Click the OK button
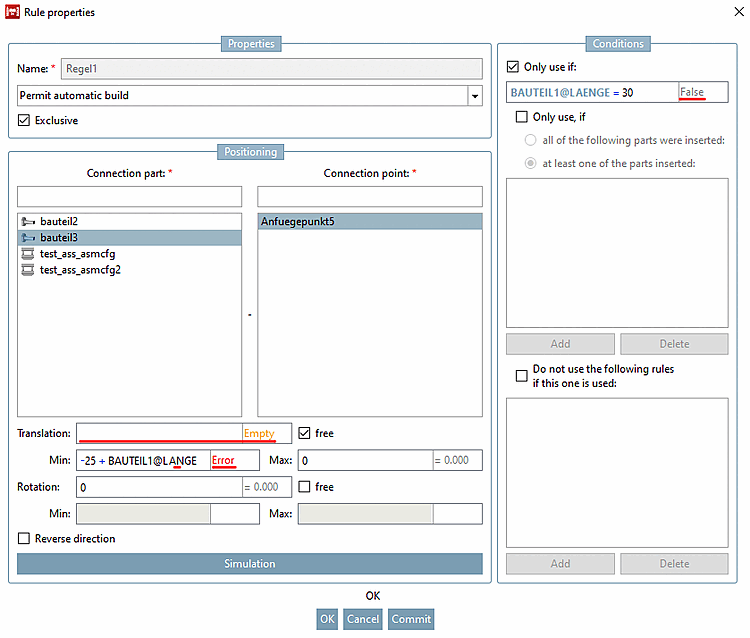The width and height of the screenshot is (750, 638). tap(327, 619)
